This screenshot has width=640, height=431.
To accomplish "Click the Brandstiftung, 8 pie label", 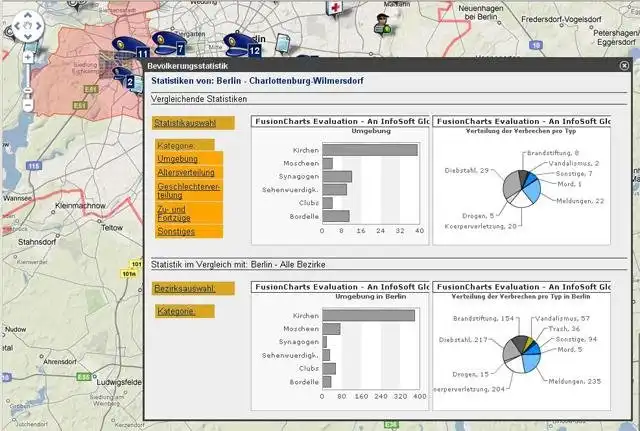I will 553,153.
